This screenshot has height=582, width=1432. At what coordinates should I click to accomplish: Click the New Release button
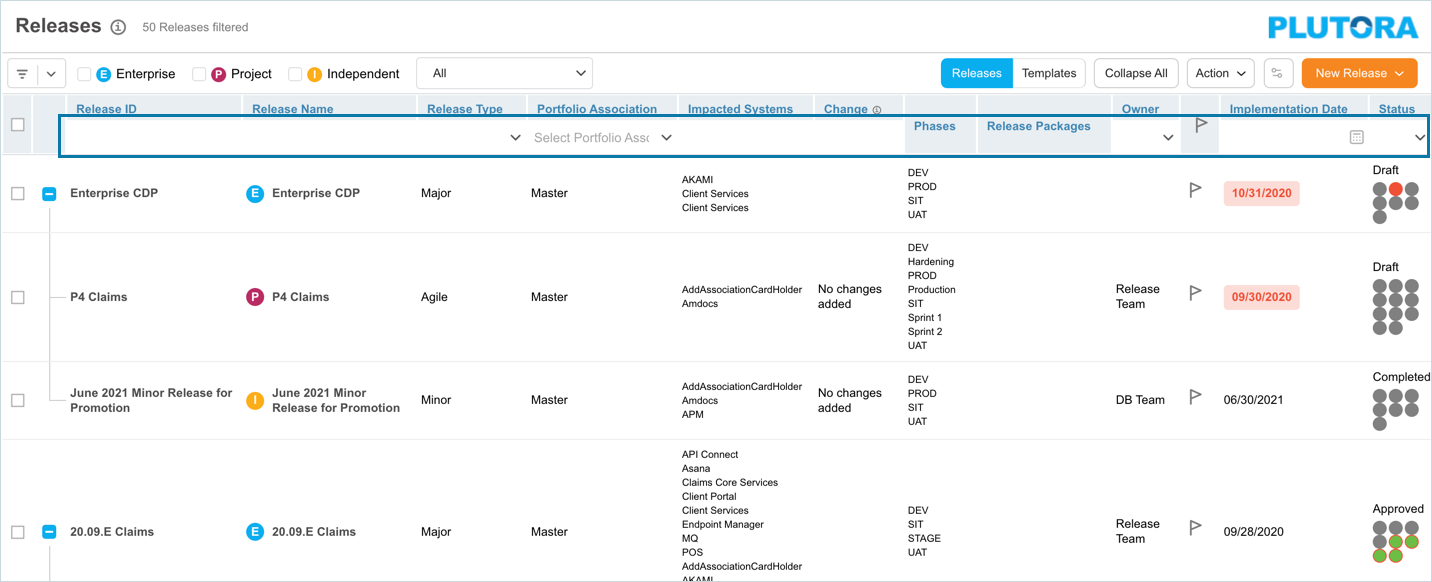point(1359,73)
